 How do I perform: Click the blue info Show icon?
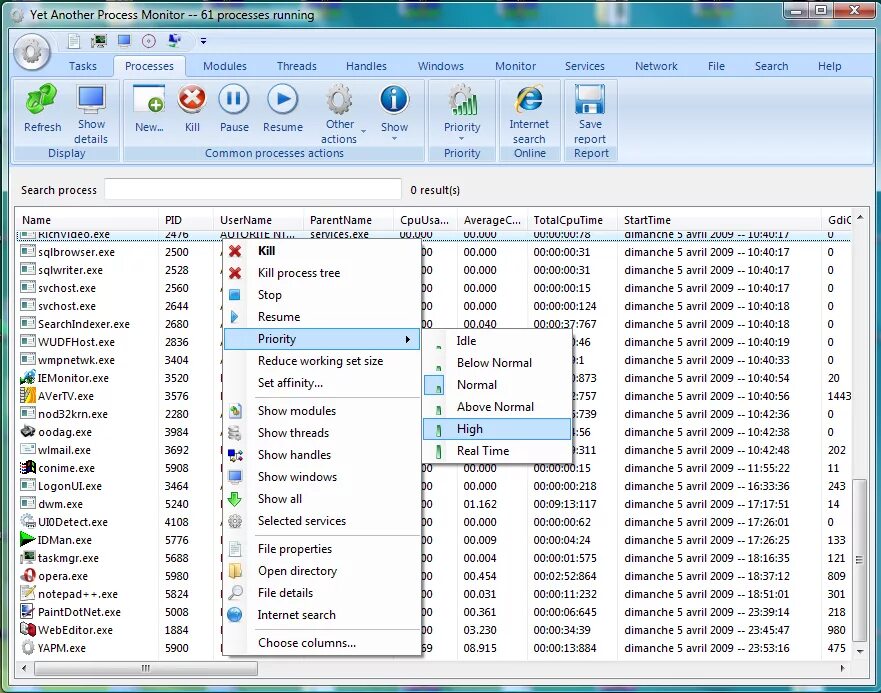tap(394, 99)
